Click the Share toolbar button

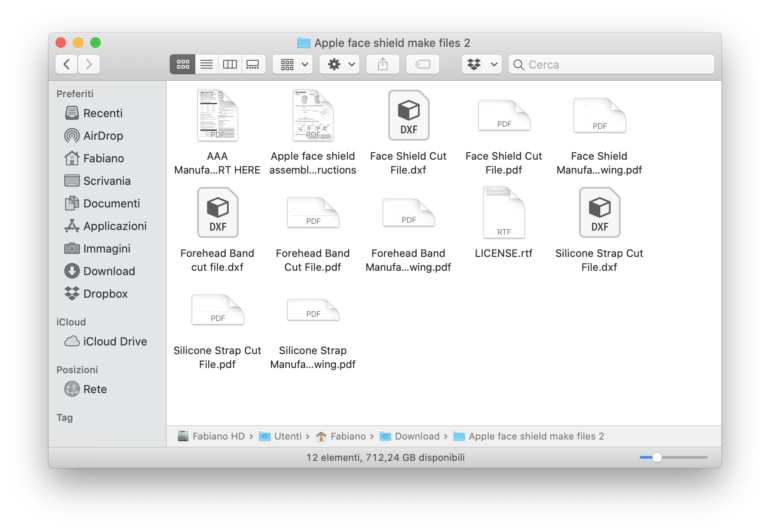coord(382,64)
